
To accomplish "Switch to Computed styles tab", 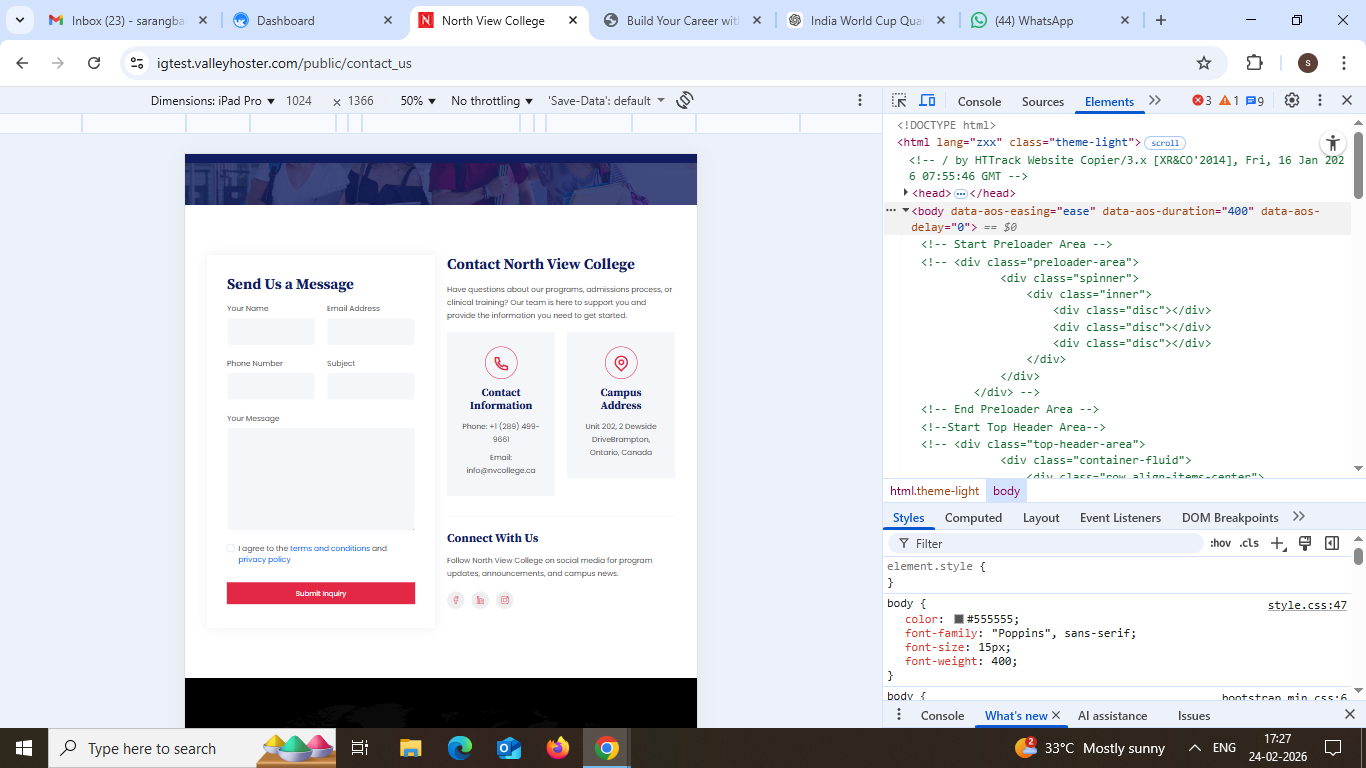I will (973, 517).
